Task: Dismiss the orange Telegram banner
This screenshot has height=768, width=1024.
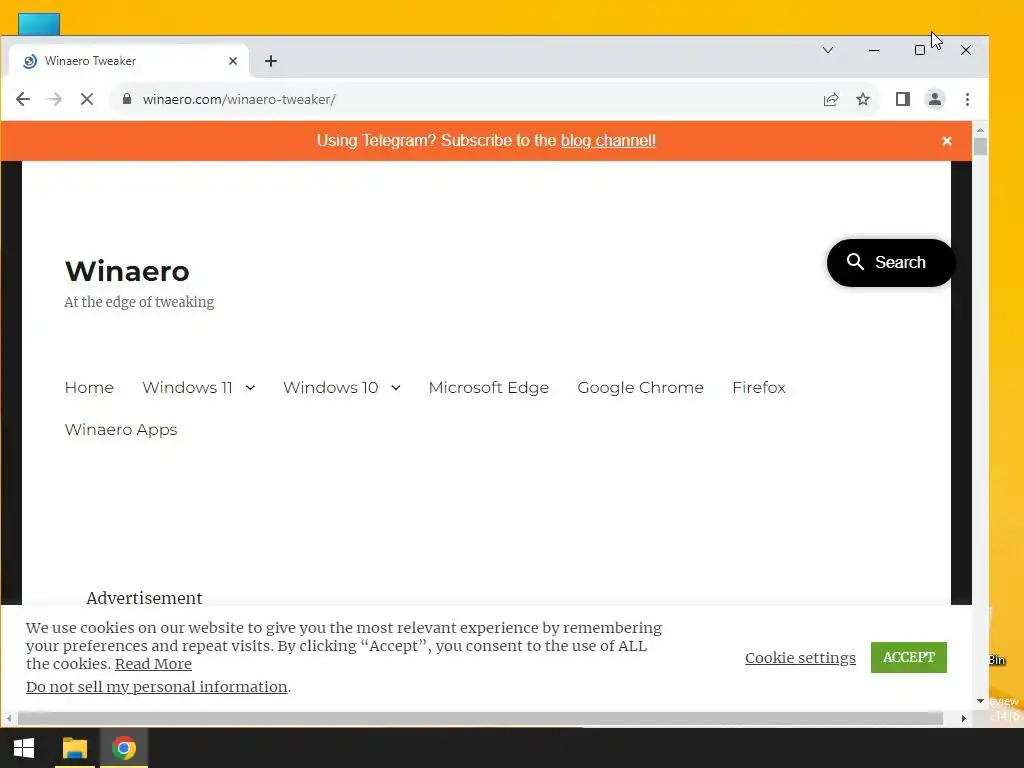Action: 946,141
